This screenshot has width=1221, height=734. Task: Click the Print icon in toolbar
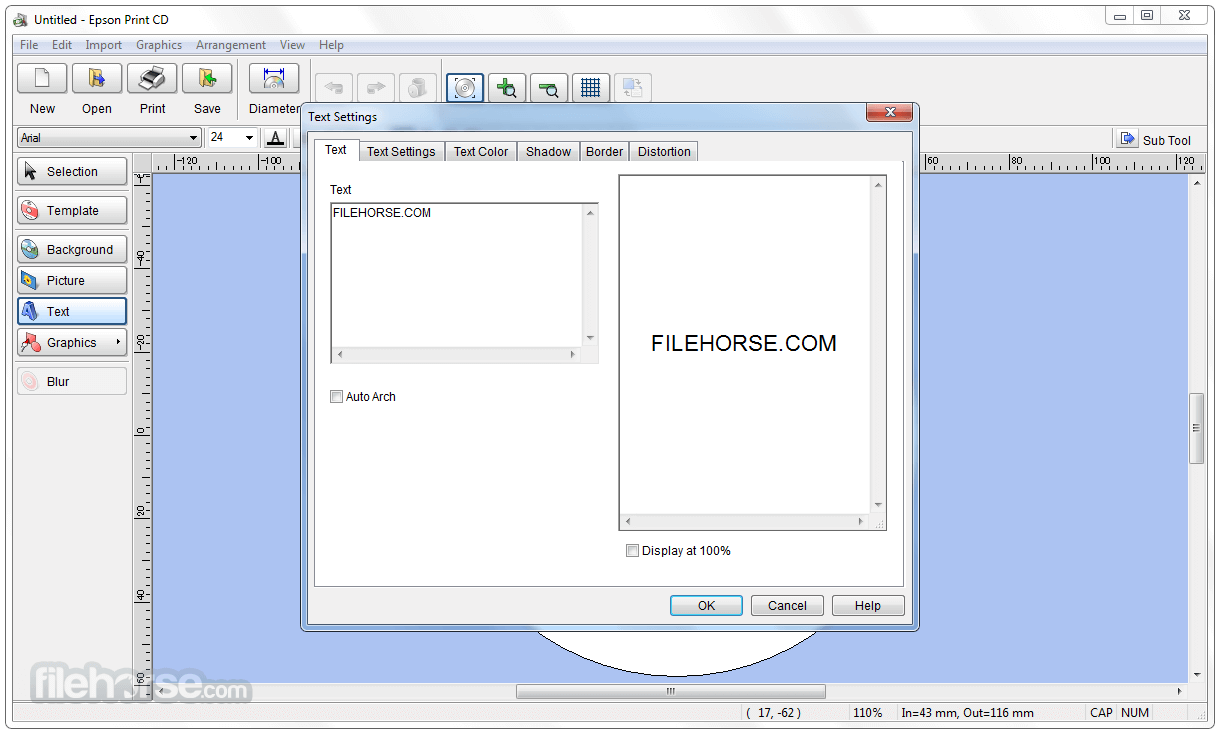click(x=152, y=79)
